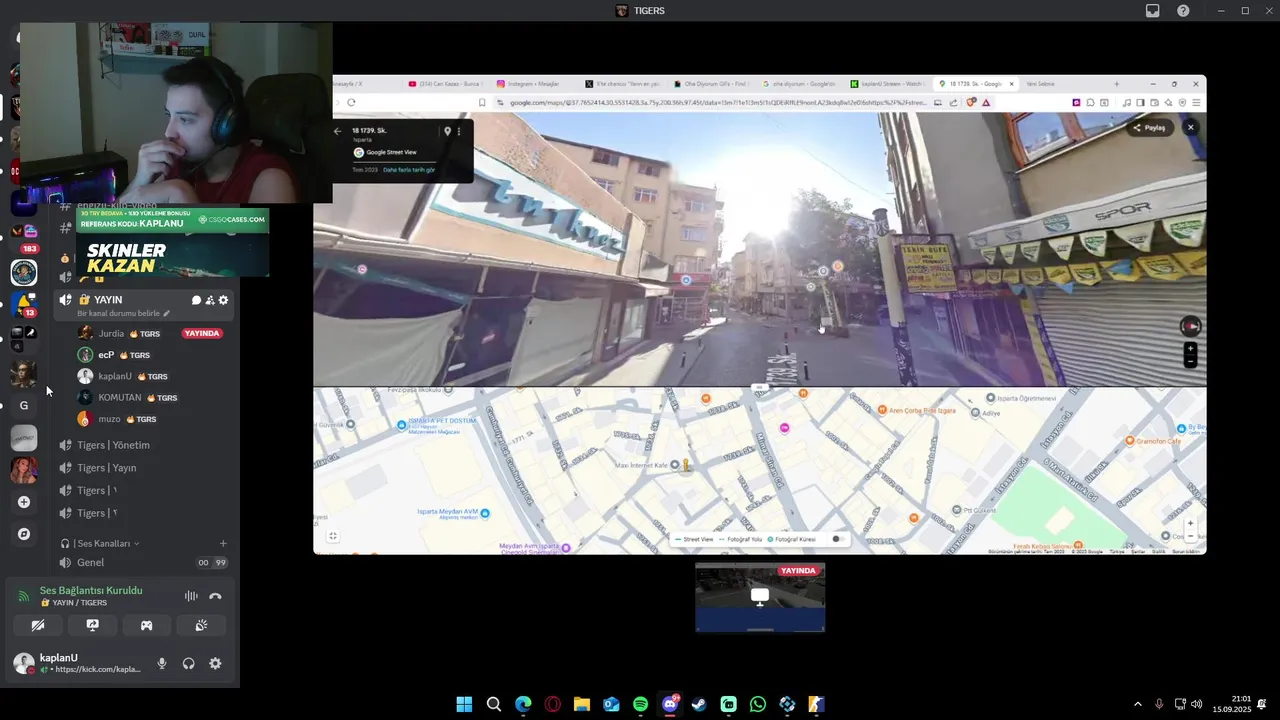Switch to 'Can Kazaz' YouTube browser tab
The width and height of the screenshot is (1280, 720).
(445, 84)
